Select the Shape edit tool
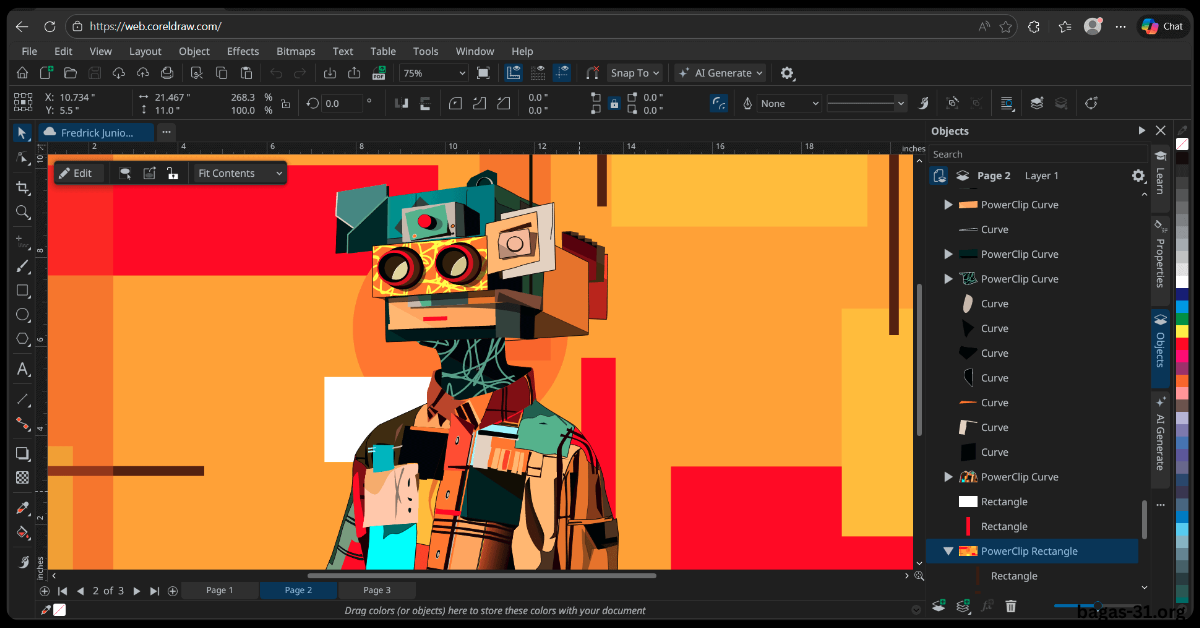The height and width of the screenshot is (628, 1200). click(x=22, y=158)
